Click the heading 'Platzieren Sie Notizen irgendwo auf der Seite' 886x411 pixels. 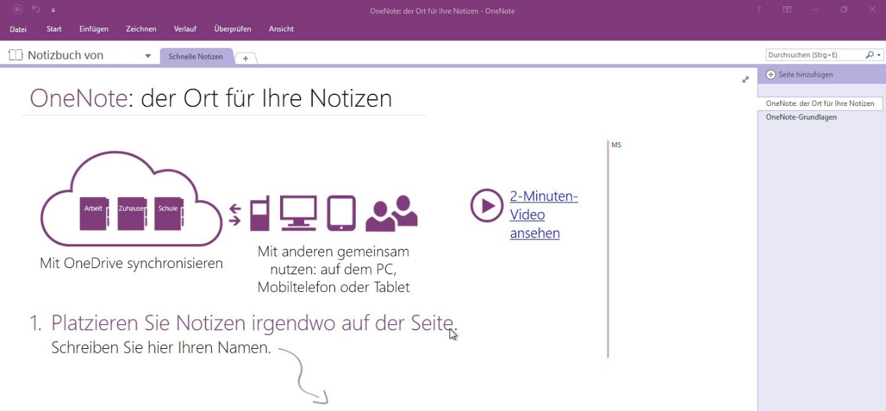[x=253, y=322]
